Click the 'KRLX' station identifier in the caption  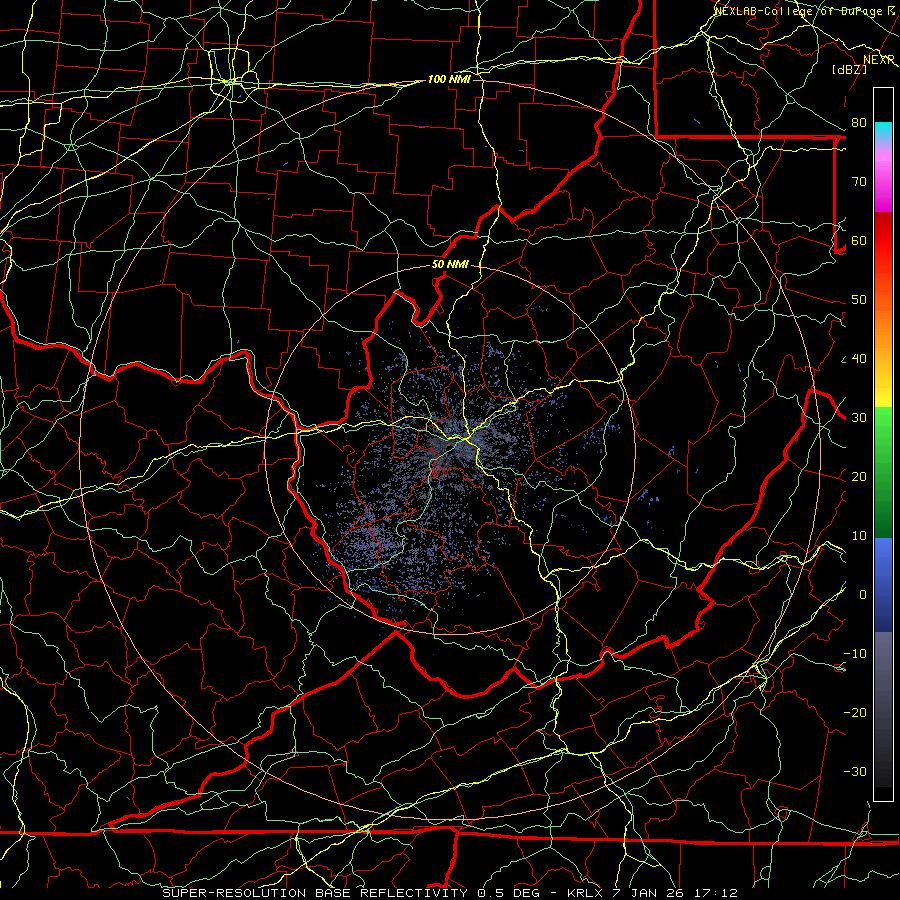(x=585, y=893)
